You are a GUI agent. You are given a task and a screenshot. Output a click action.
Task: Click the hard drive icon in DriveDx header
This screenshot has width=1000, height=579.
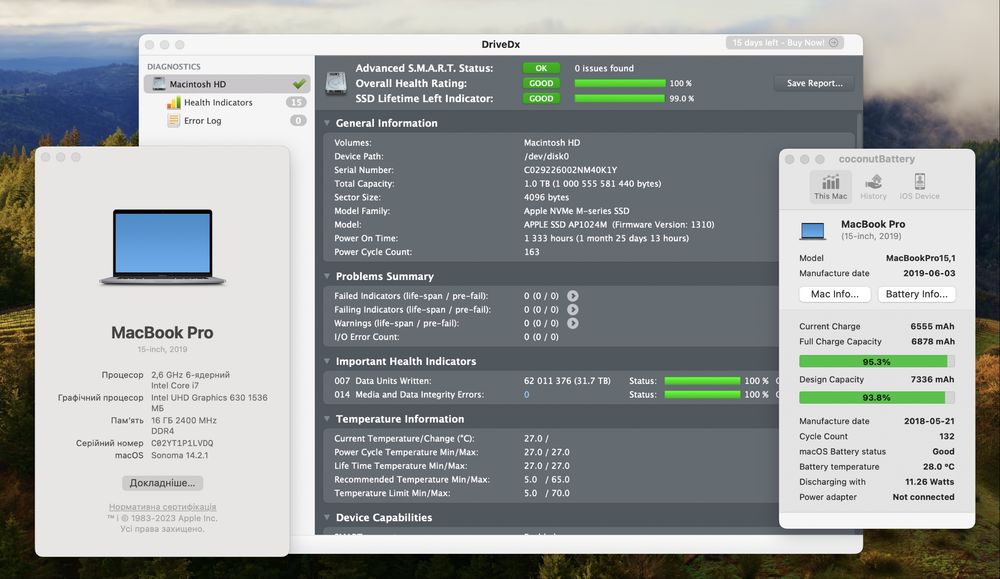(x=336, y=83)
